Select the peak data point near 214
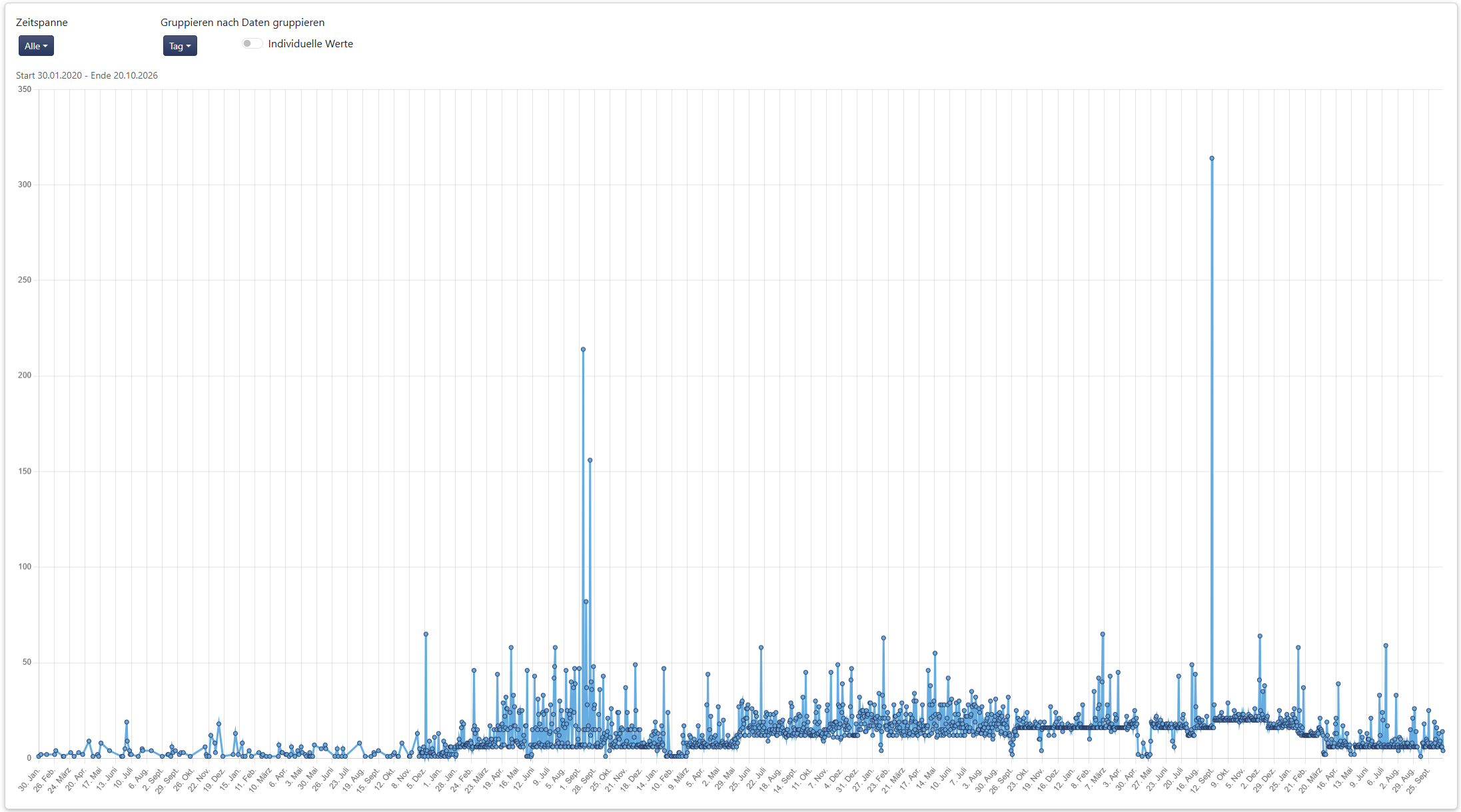The image size is (1461, 812). (x=583, y=349)
